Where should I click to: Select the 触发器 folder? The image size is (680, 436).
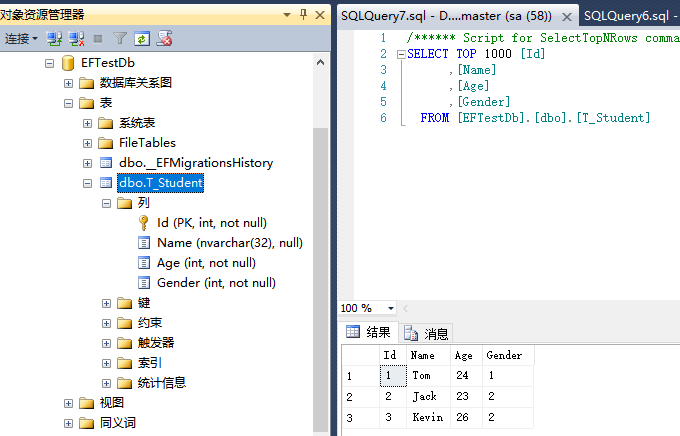[156, 343]
